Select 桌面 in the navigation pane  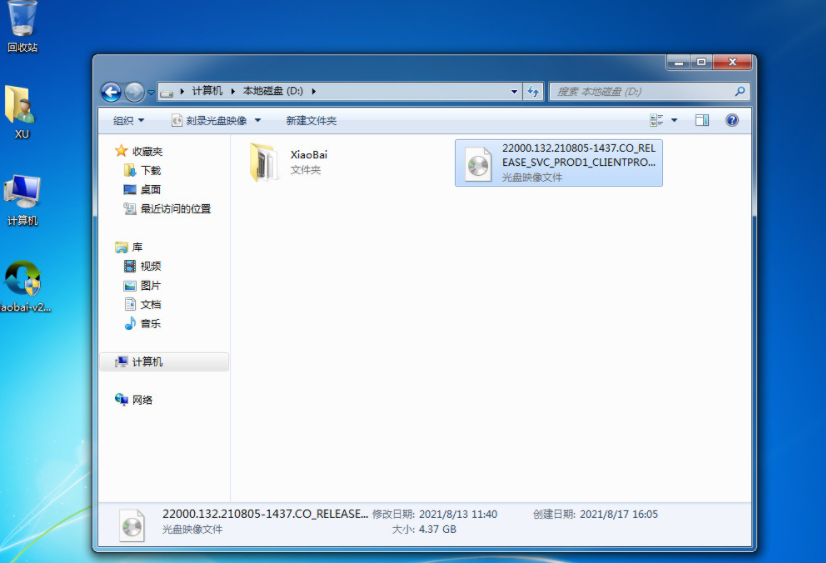[150, 189]
